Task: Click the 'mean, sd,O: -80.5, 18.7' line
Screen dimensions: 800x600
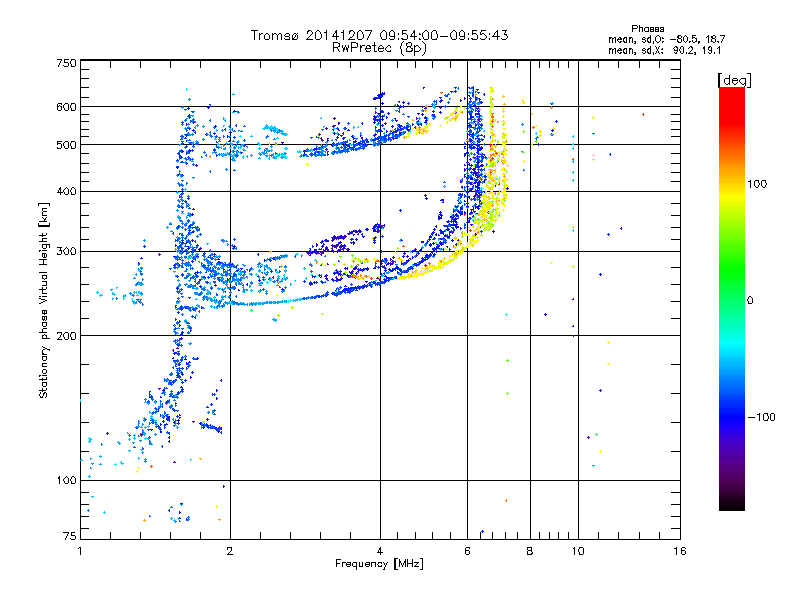Action: (666, 40)
